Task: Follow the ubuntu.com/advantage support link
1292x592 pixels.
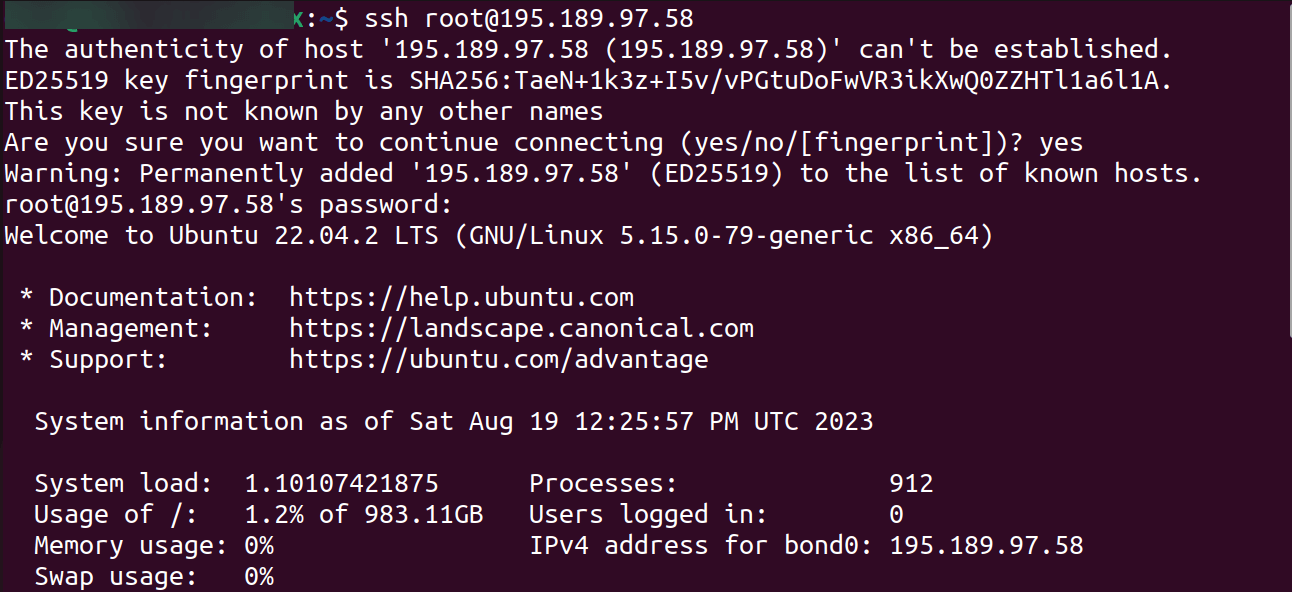Action: (498, 359)
